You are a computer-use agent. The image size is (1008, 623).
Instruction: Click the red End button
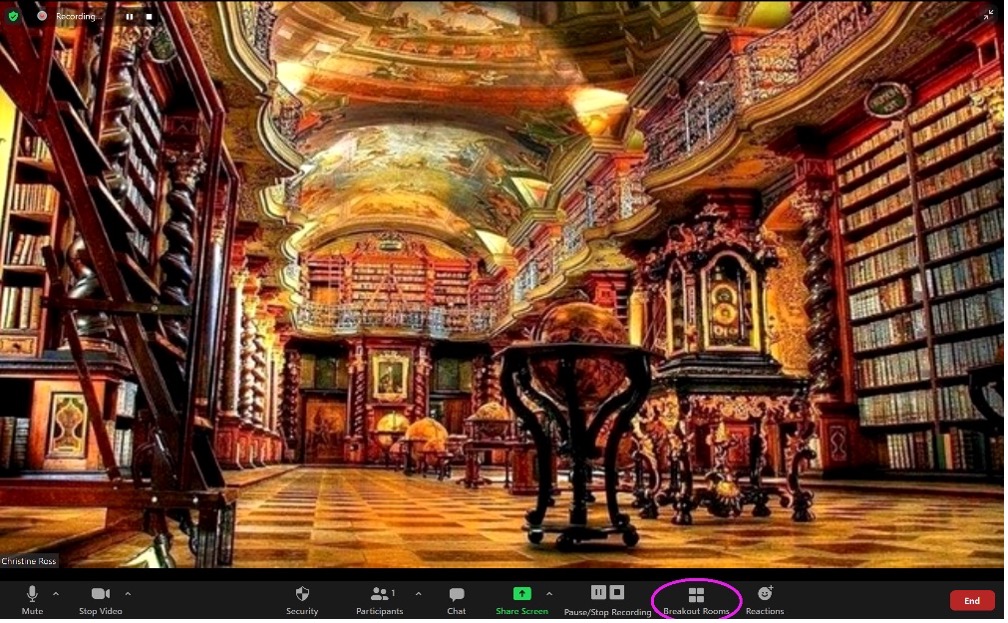pos(971,601)
